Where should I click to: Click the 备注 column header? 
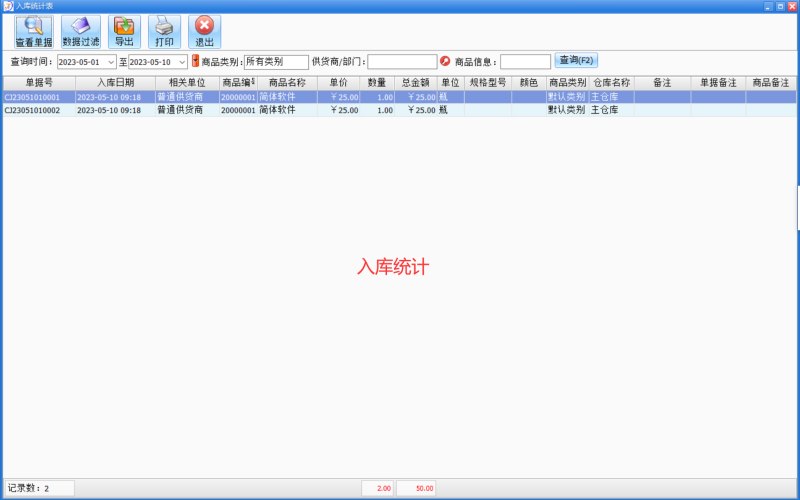[662, 83]
